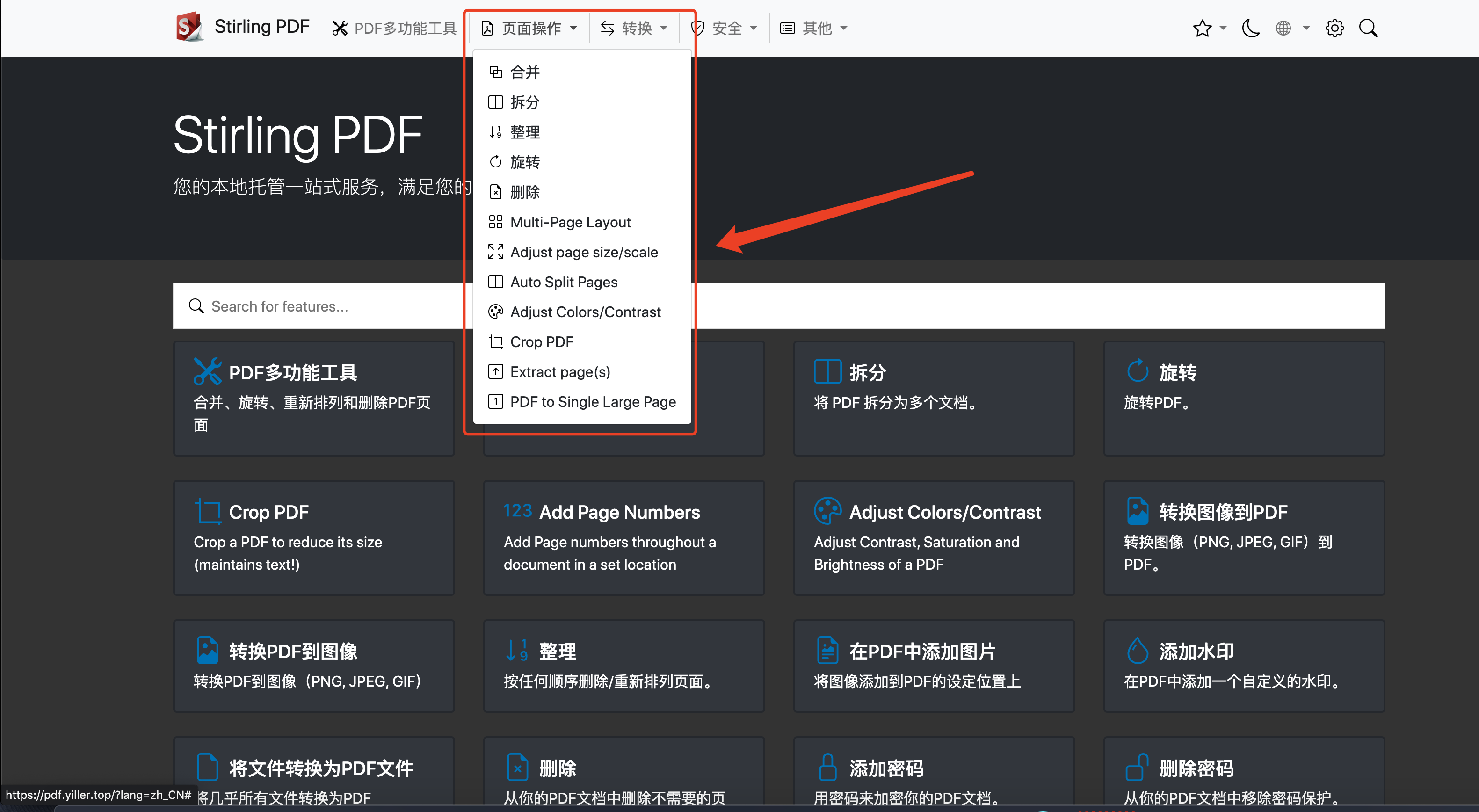Viewport: 1479px width, 812px height.
Task: Choose Crop PDF in dropdown menu
Action: pos(581,341)
